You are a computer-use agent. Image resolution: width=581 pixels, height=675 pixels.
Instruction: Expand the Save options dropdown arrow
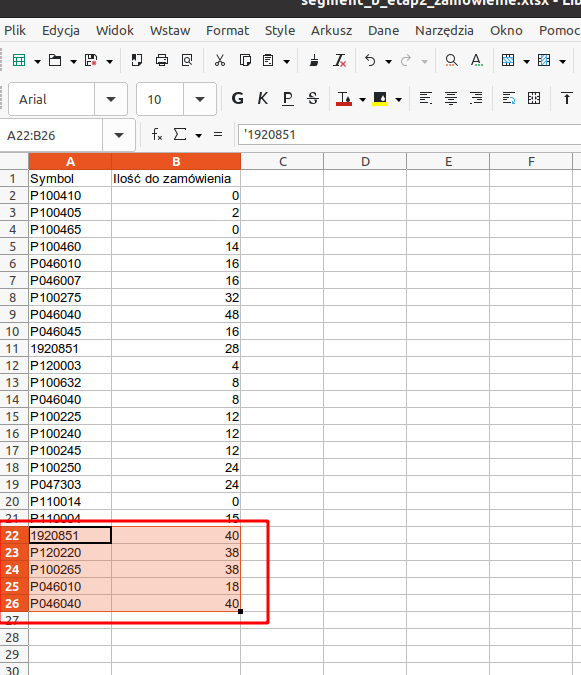(110, 62)
